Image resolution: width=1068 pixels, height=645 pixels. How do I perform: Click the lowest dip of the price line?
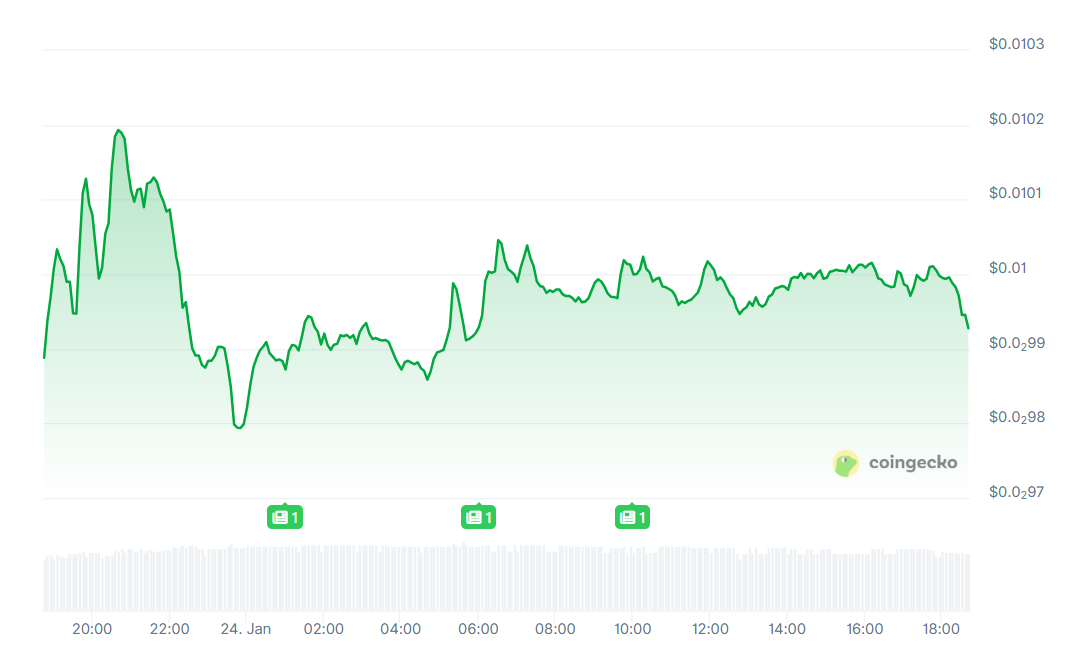[238, 428]
